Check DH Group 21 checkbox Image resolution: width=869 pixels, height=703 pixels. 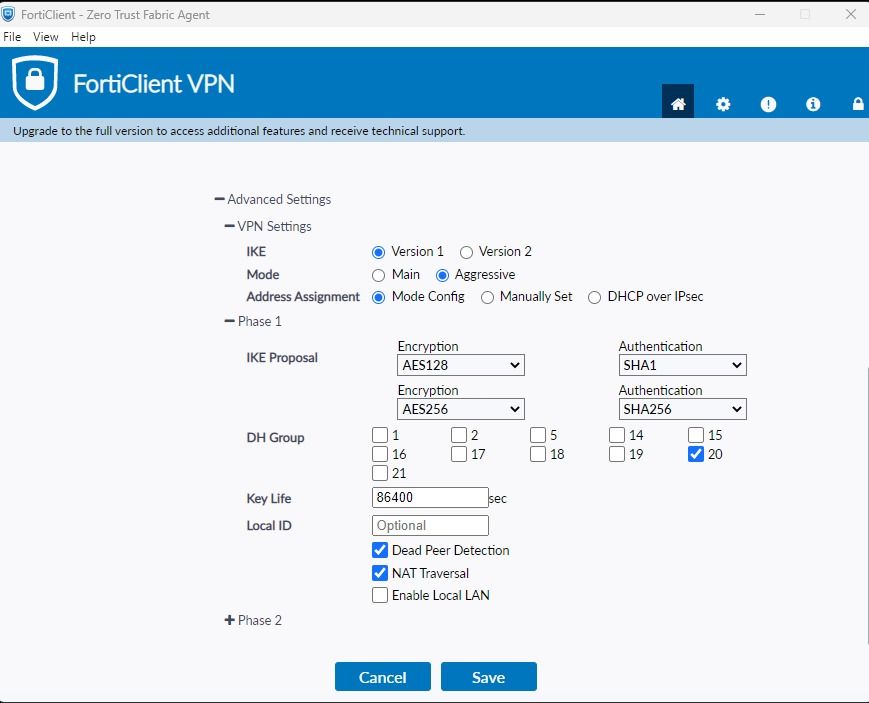pyautogui.click(x=380, y=473)
